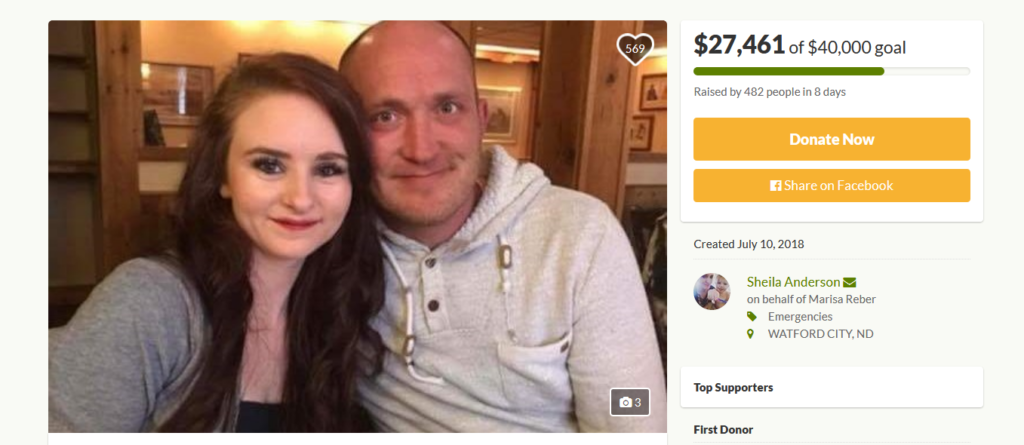This screenshot has height=445, width=1024.
Task: Click Share on Facebook button
Action: 831,186
